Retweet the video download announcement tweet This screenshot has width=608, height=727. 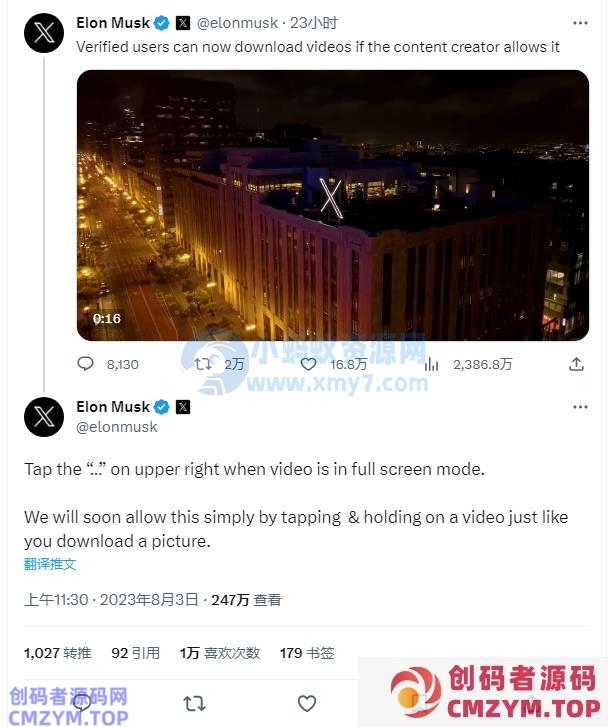coord(203,364)
